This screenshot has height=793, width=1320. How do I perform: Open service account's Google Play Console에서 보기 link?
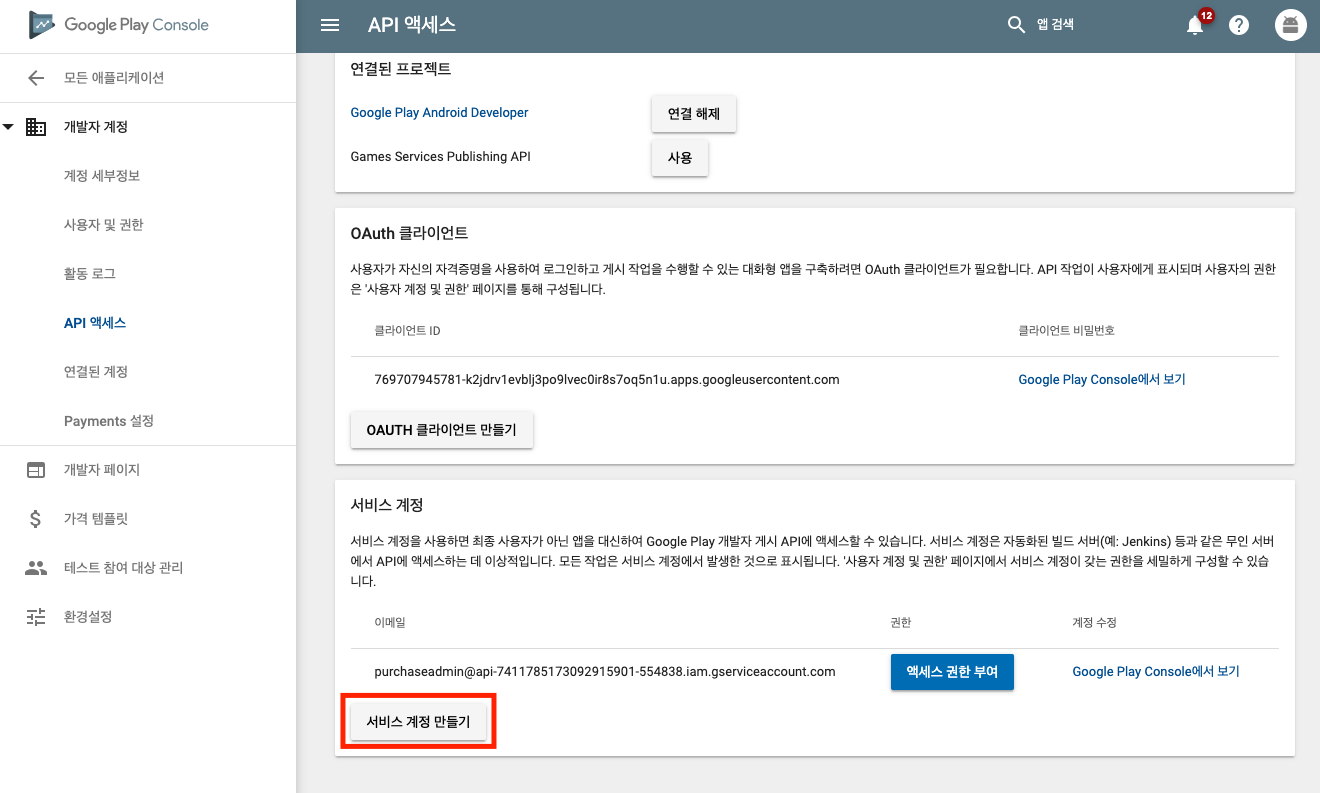[1155, 672]
